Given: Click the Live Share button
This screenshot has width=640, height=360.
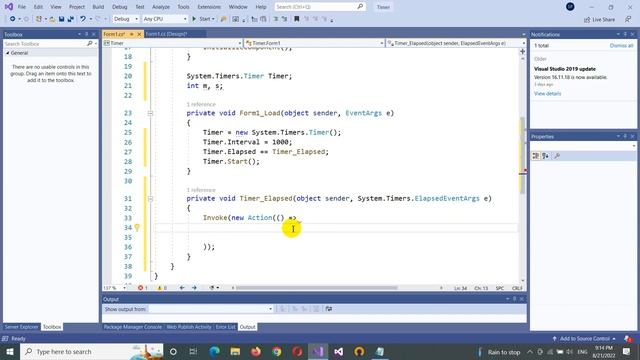Looking at the screenshot, I should 599,19.
